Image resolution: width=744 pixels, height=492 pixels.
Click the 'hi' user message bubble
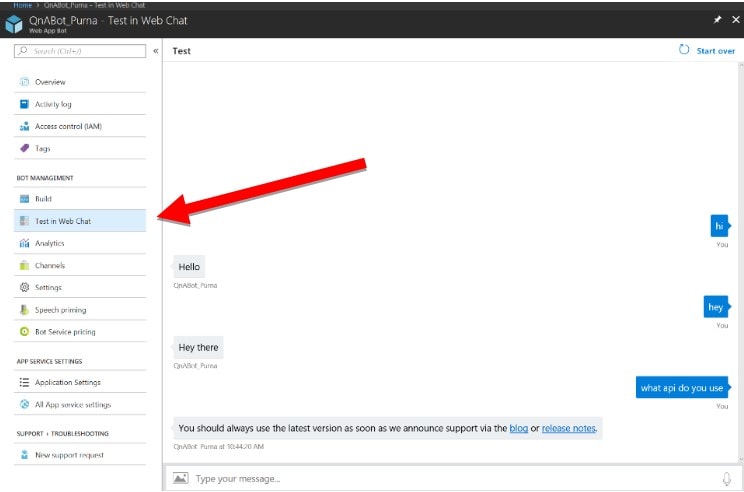click(x=719, y=226)
